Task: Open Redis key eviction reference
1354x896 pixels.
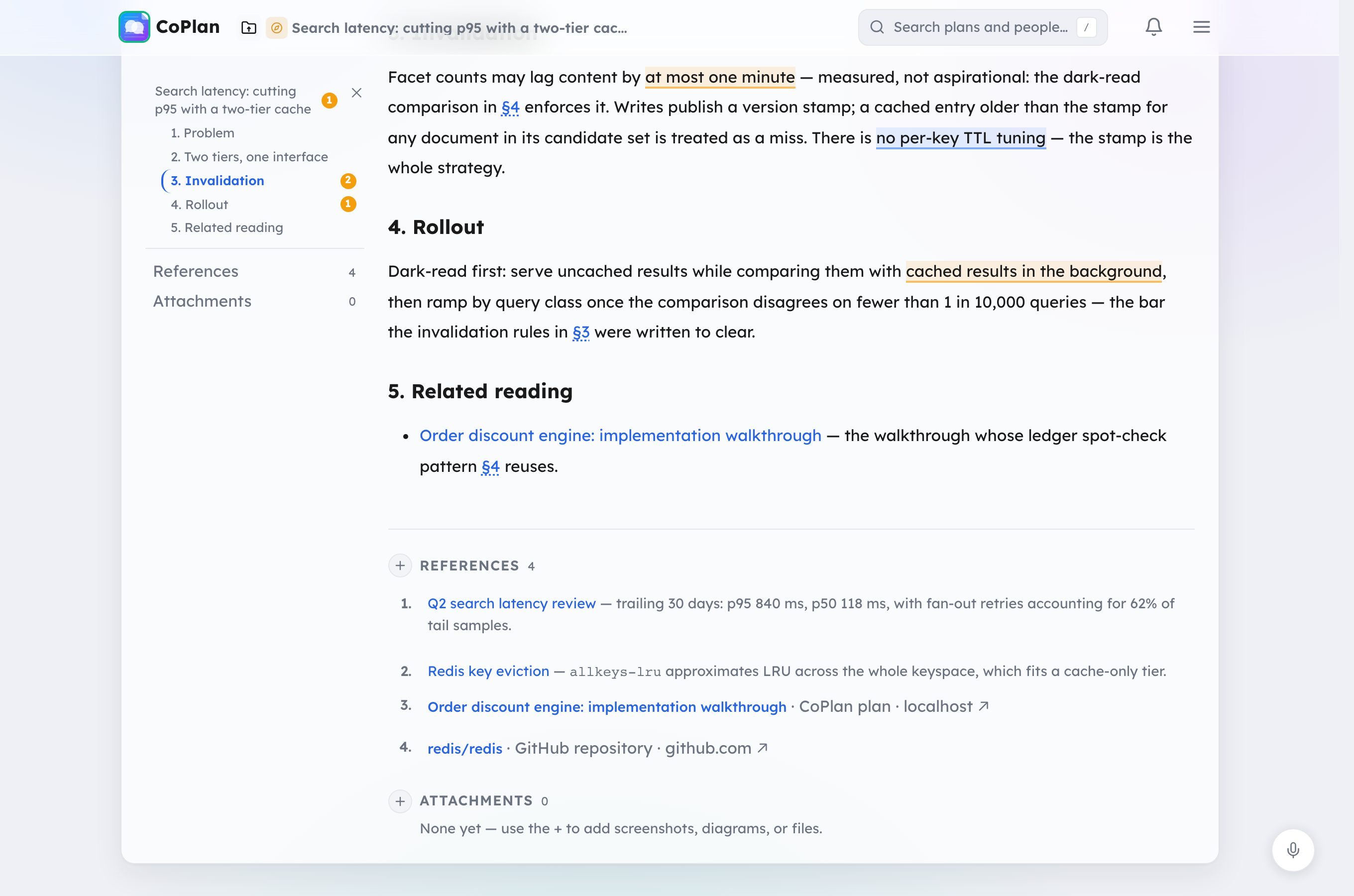Action: (488, 671)
